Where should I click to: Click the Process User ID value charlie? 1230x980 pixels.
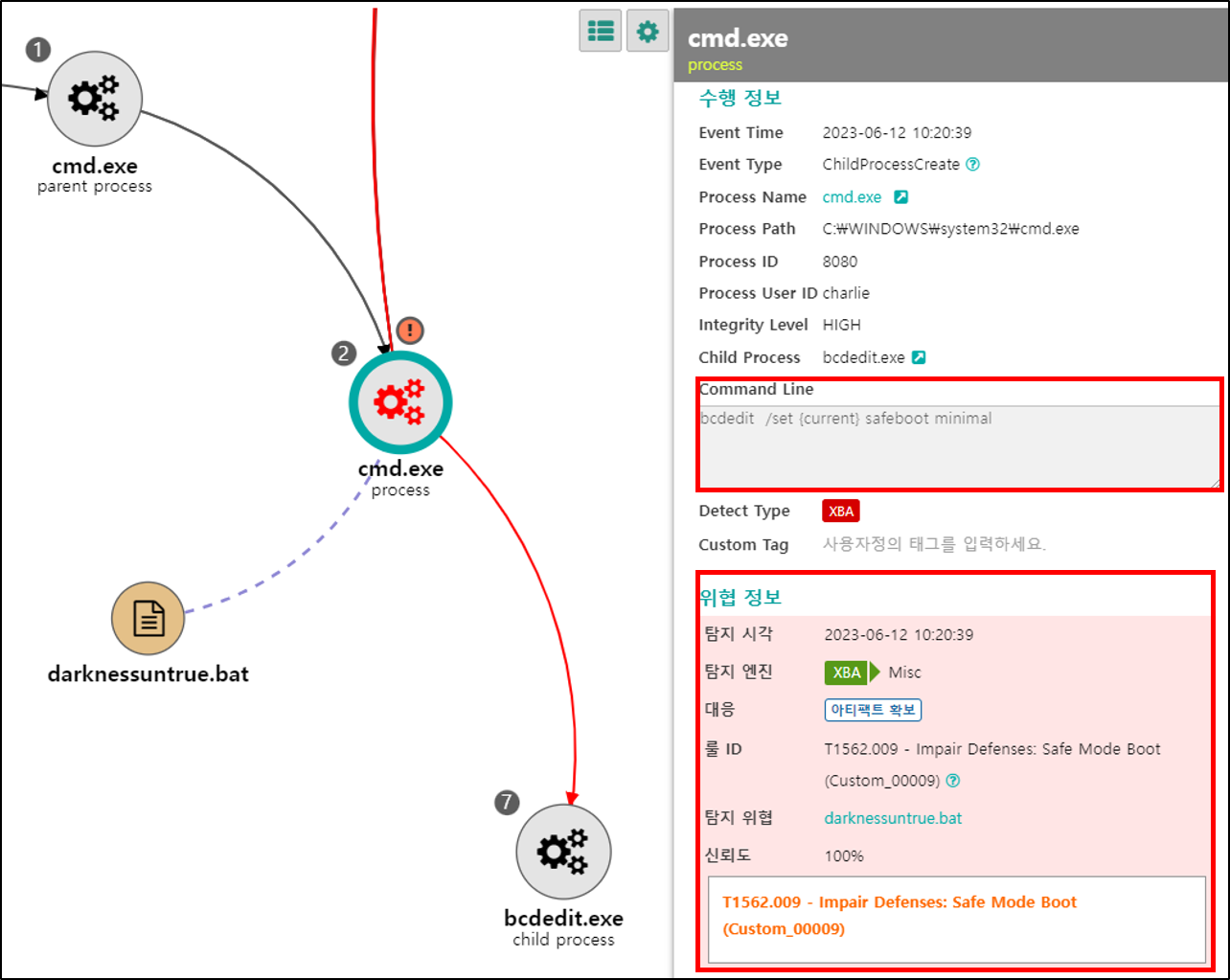click(x=846, y=293)
